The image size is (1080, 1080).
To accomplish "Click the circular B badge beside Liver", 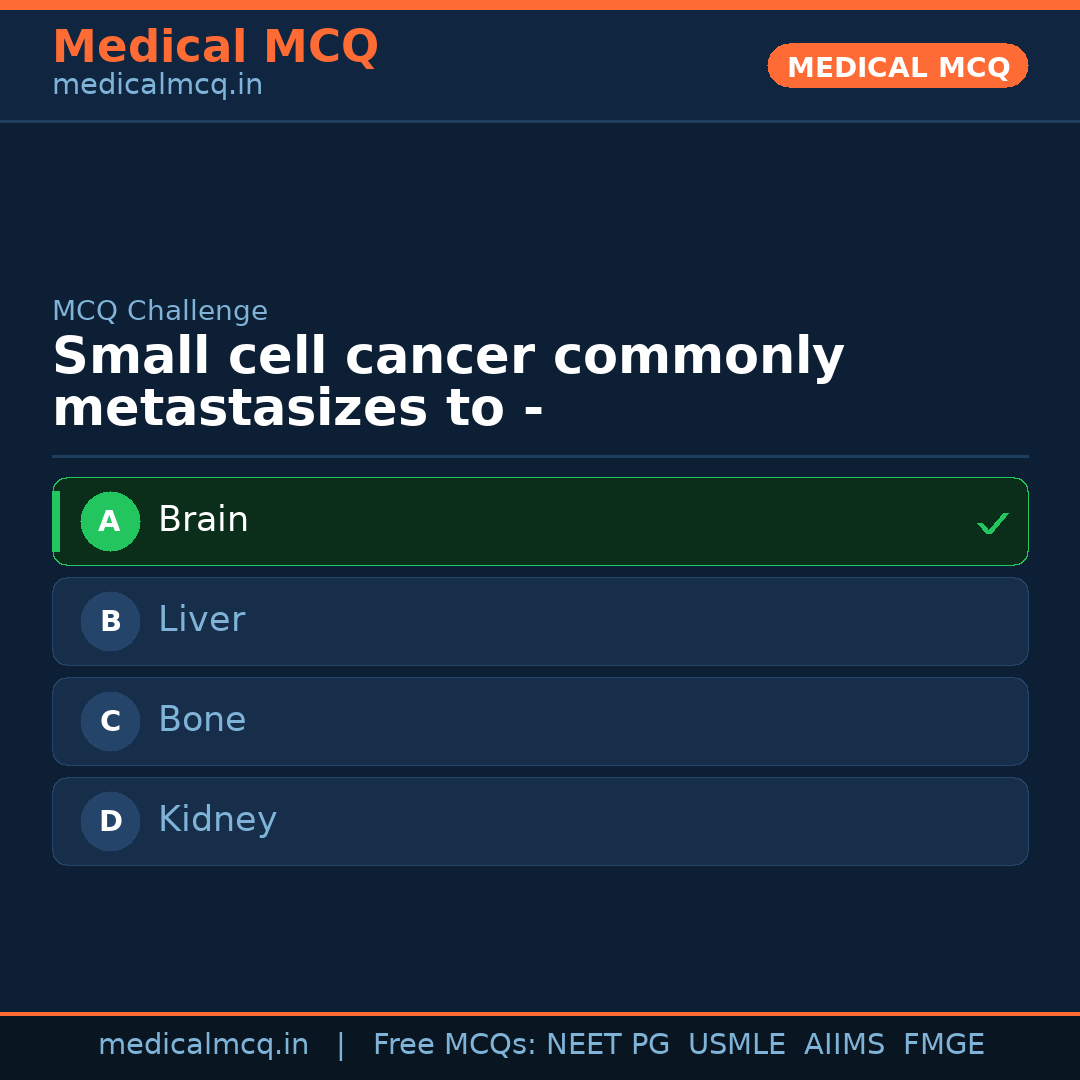I will point(110,621).
